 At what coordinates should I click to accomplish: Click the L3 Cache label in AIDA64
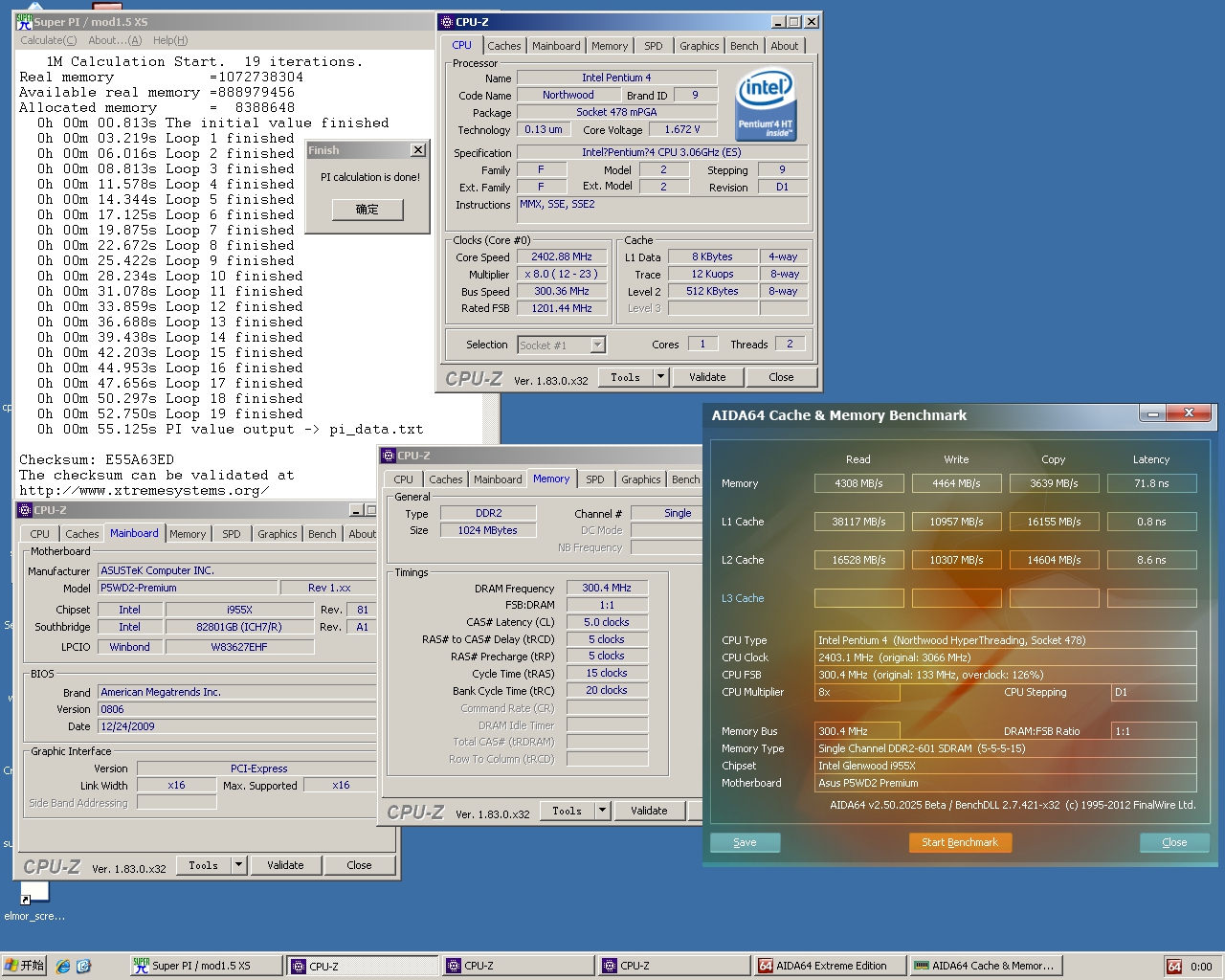point(743,598)
